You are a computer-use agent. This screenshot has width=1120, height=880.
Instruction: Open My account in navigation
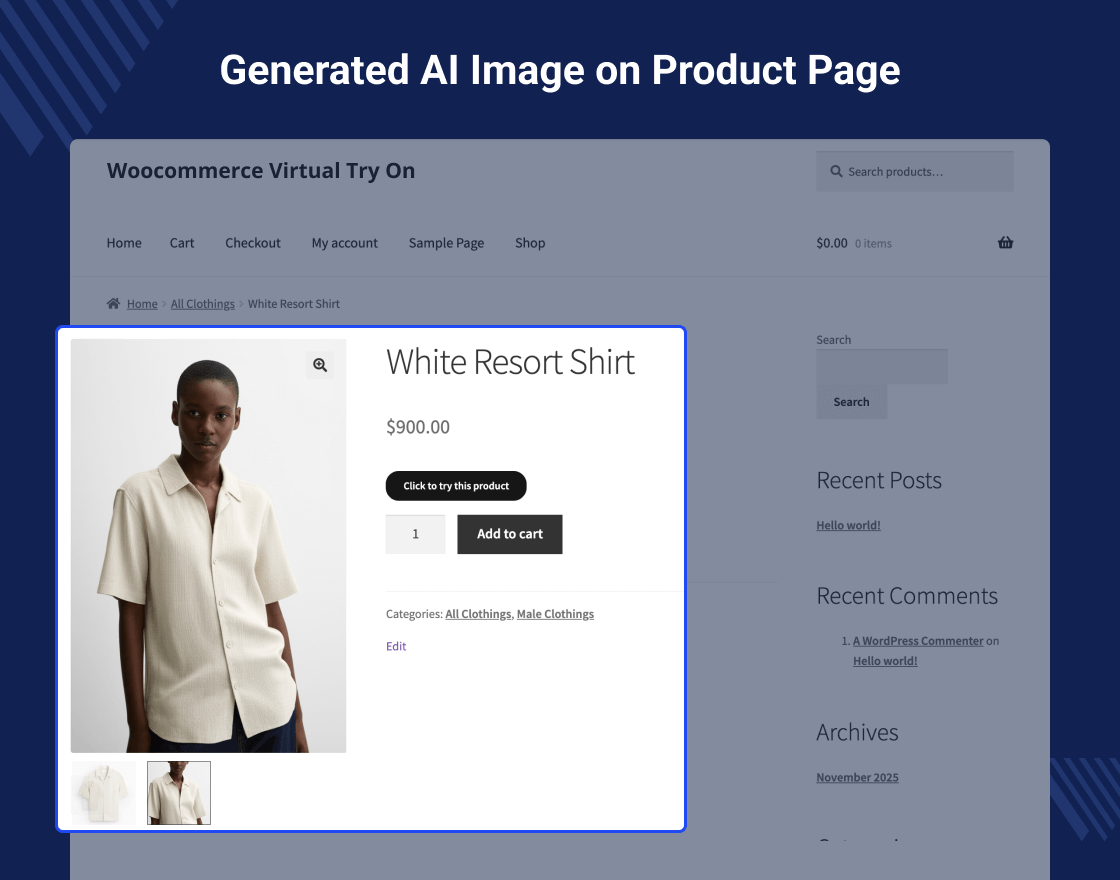345,243
